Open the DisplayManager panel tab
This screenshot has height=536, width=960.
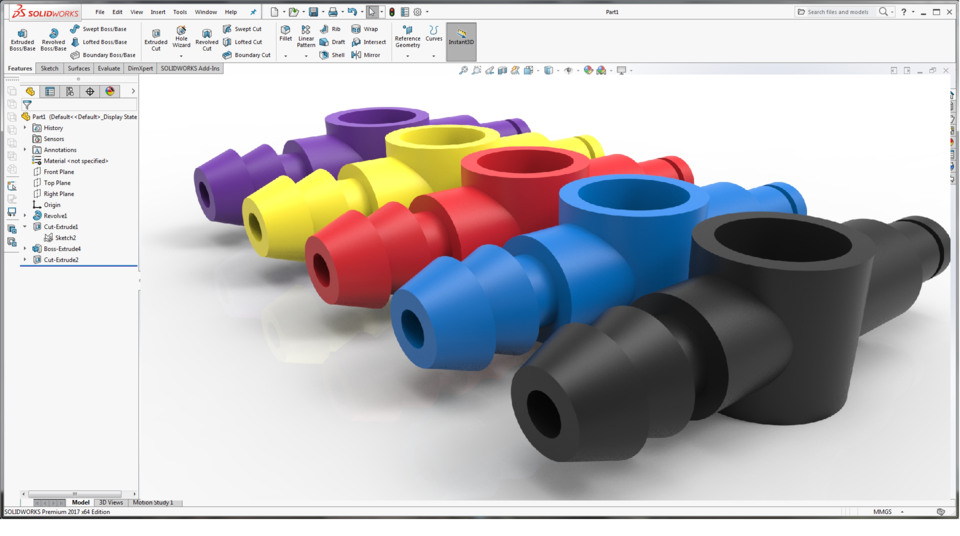(110, 91)
